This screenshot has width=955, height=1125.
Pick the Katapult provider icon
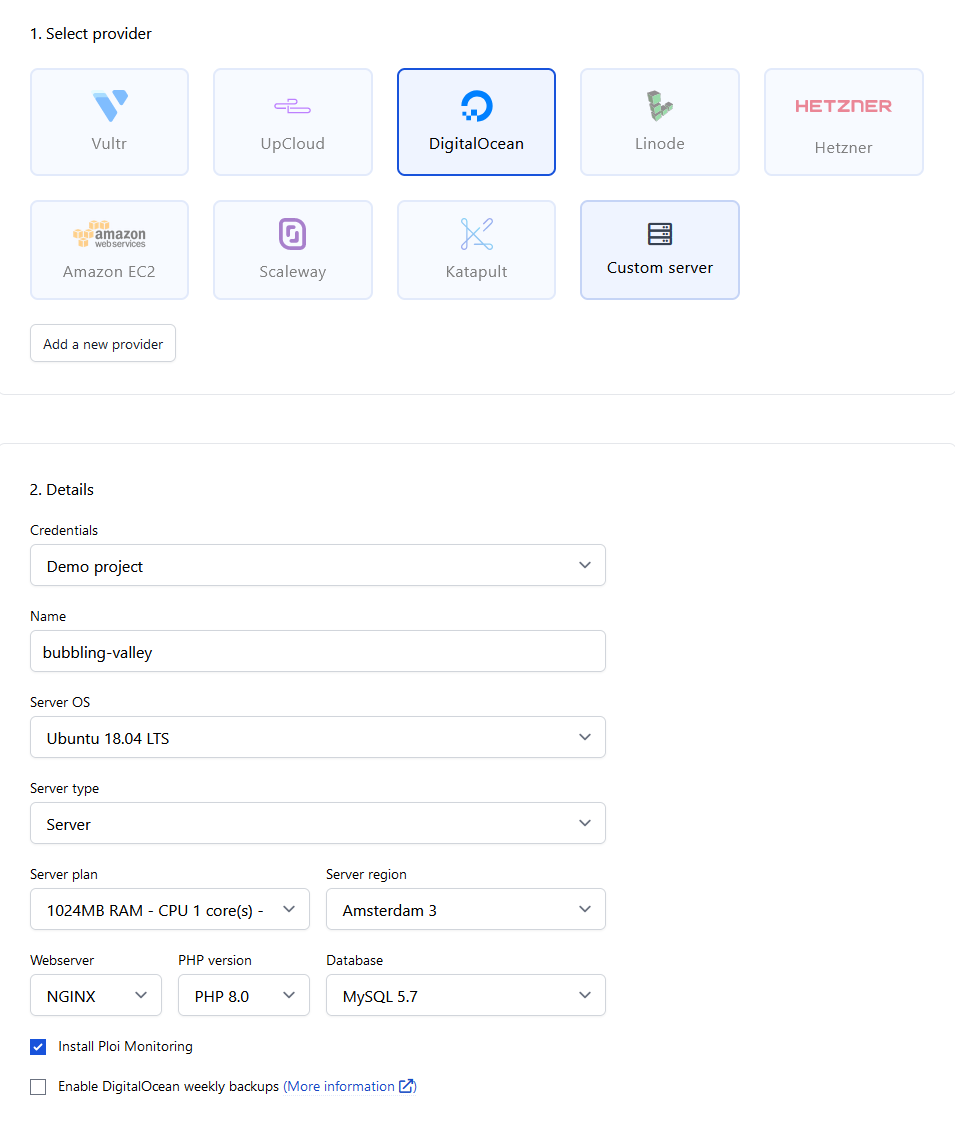click(476, 234)
